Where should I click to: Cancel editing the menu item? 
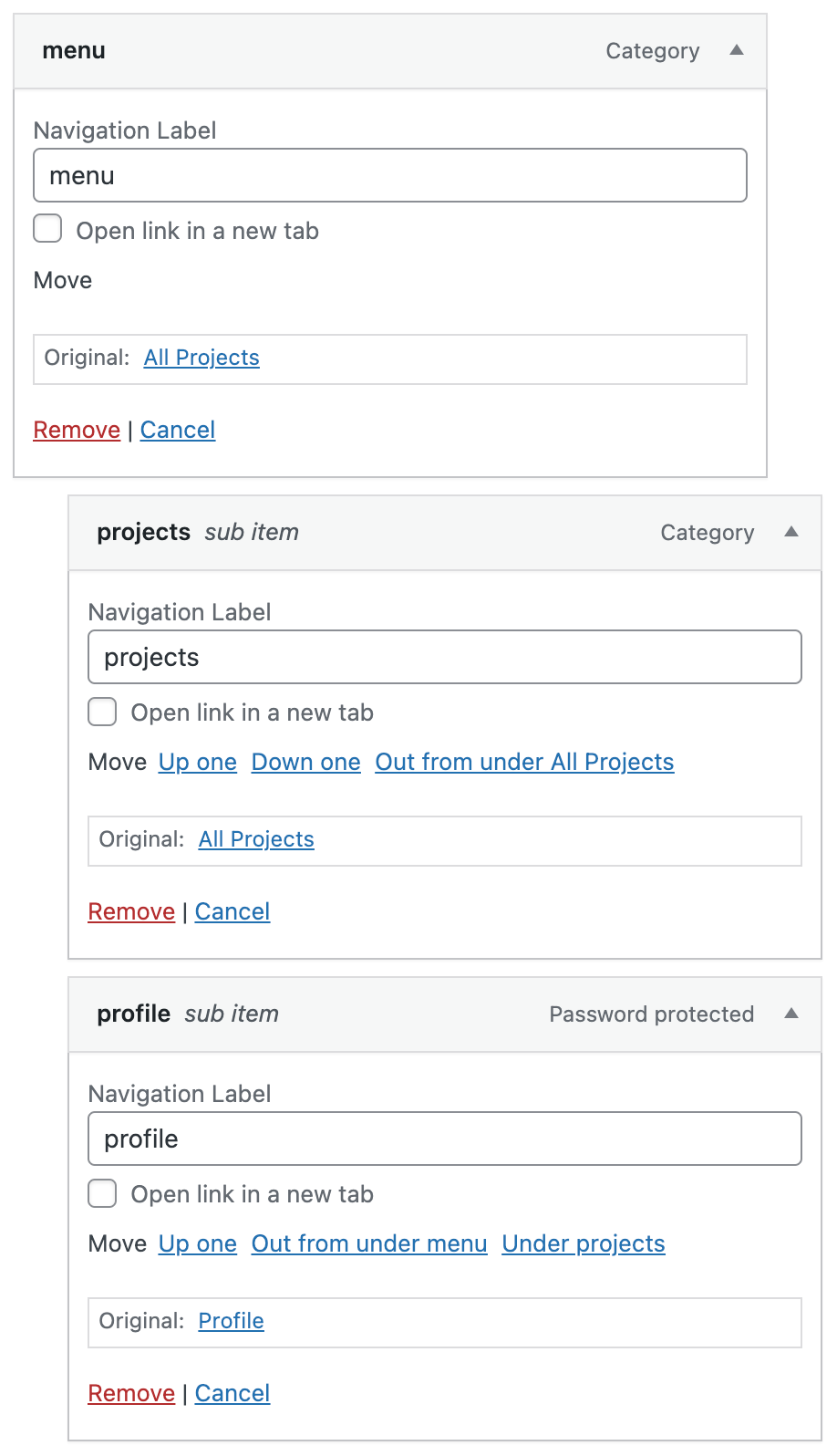[x=178, y=430]
